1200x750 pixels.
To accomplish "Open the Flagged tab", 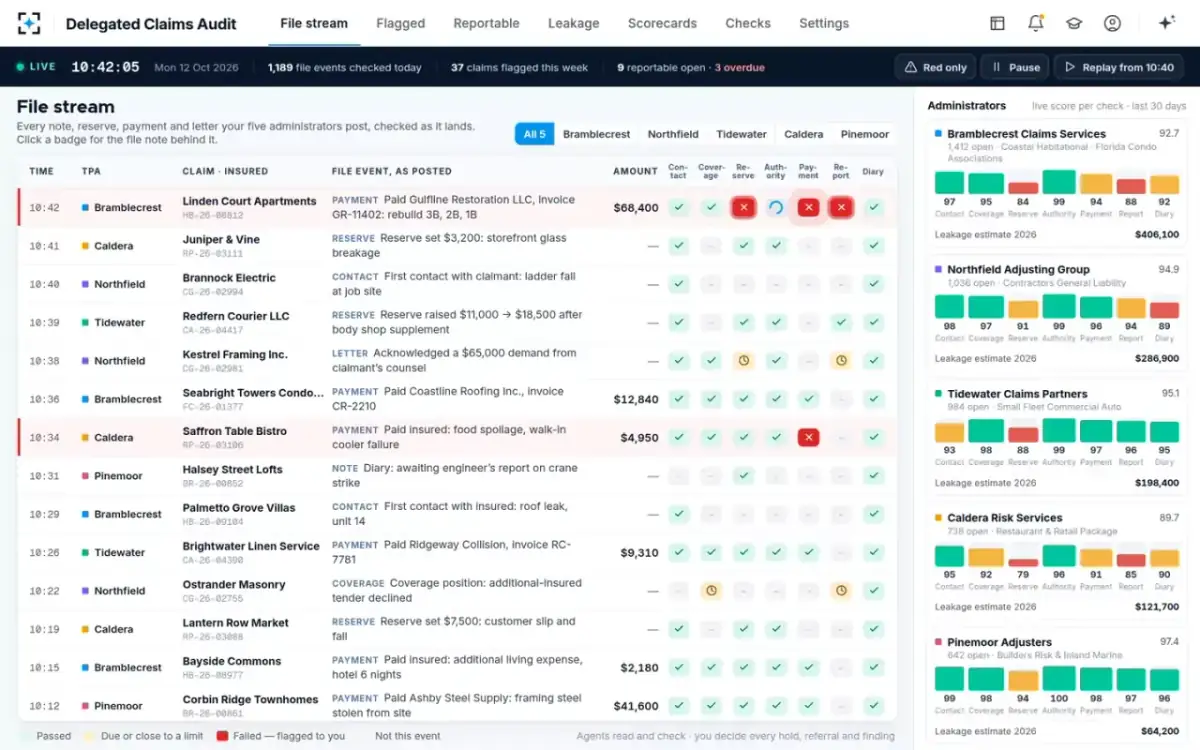I will pyautogui.click(x=400, y=23).
